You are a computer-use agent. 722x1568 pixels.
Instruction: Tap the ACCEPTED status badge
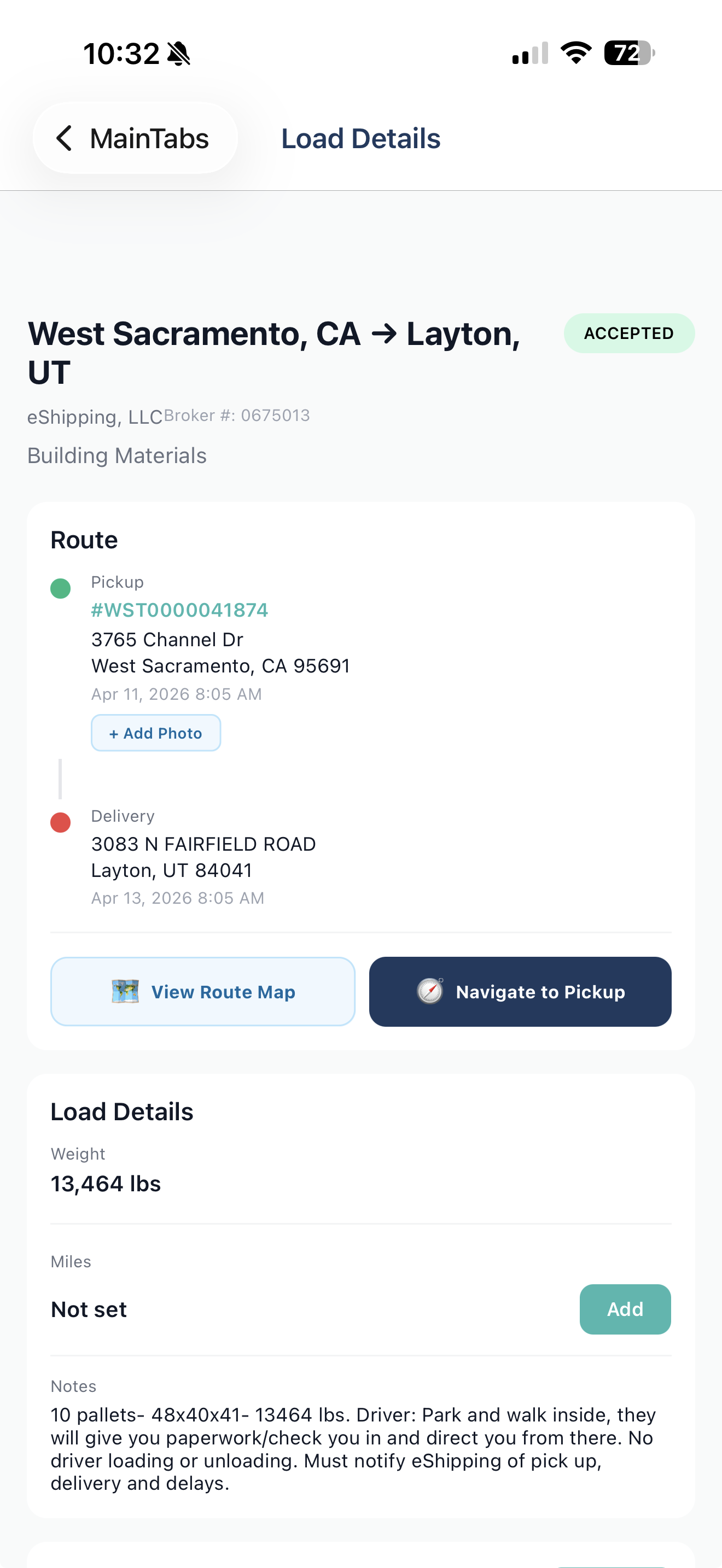pyautogui.click(x=629, y=333)
